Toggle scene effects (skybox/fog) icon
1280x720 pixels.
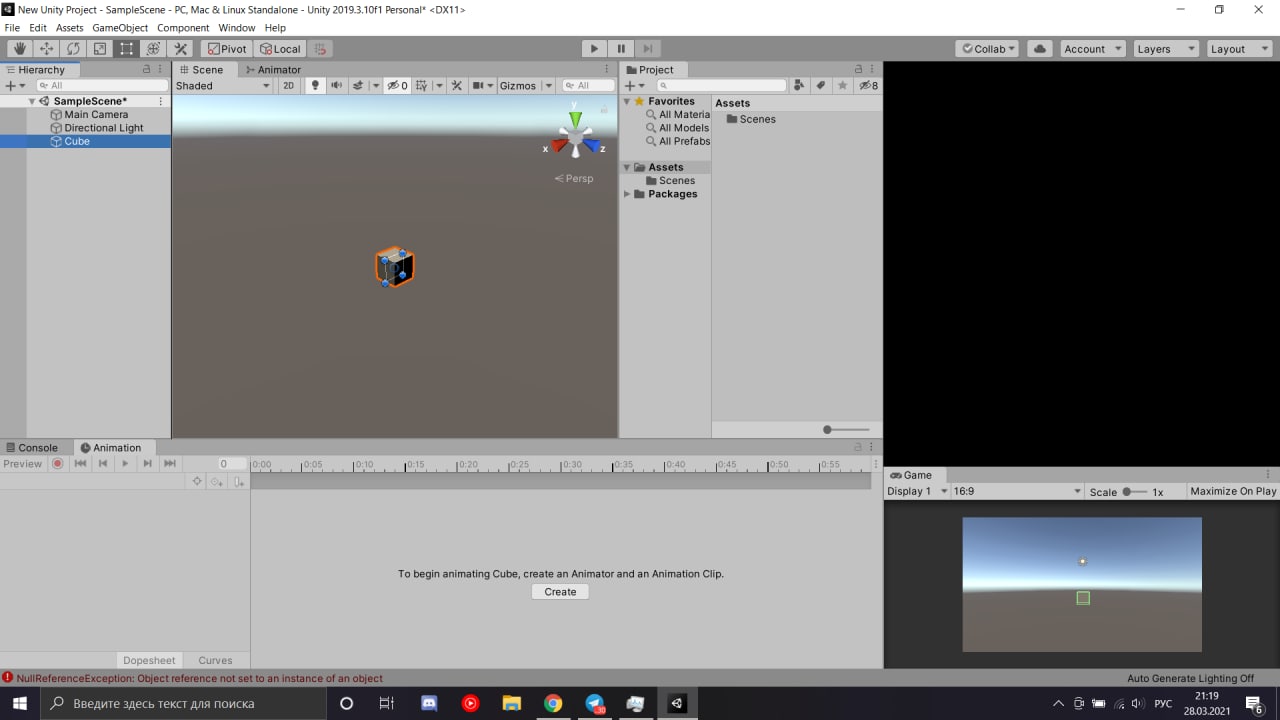coord(358,85)
